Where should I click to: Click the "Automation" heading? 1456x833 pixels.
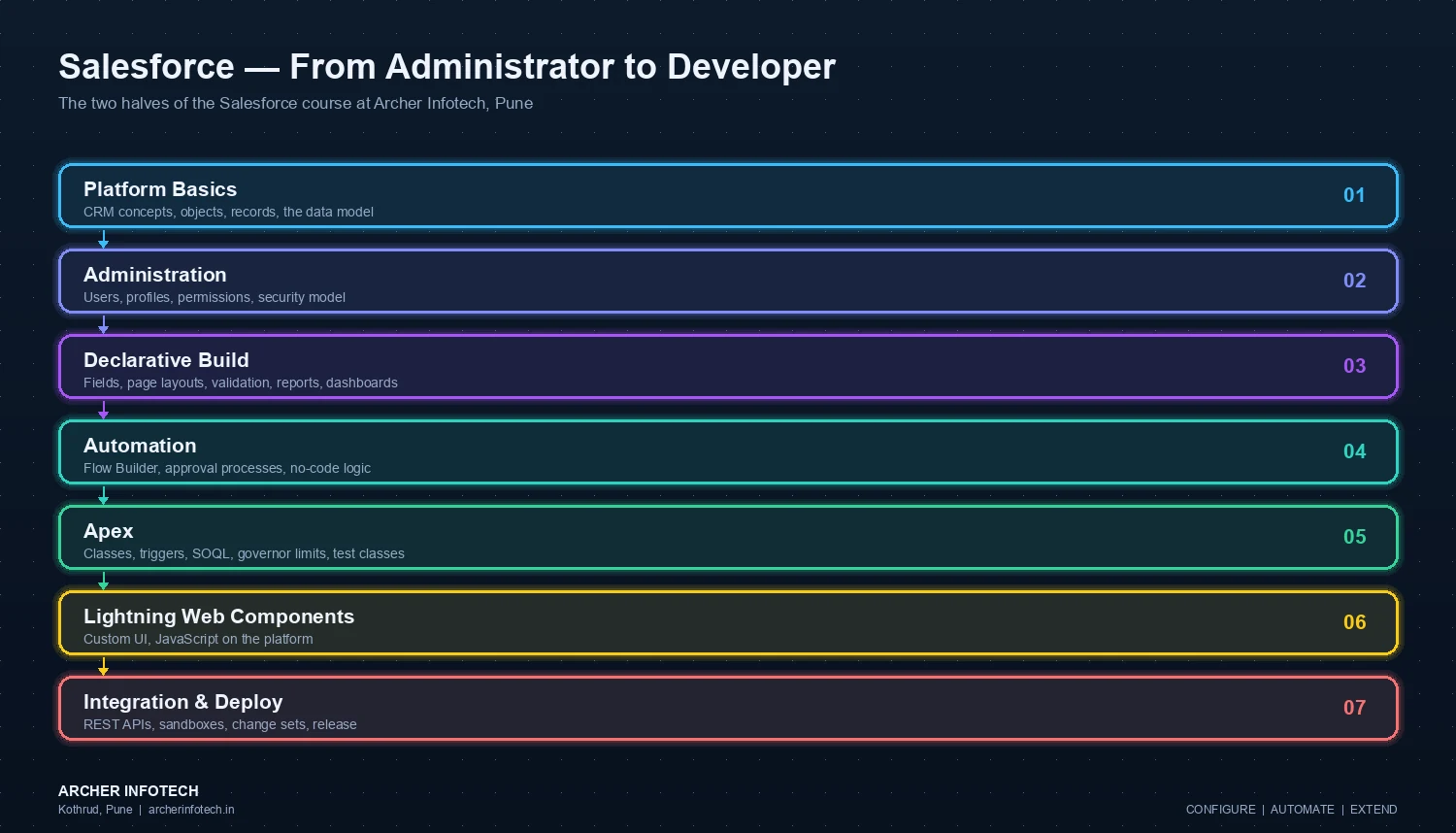(x=140, y=446)
